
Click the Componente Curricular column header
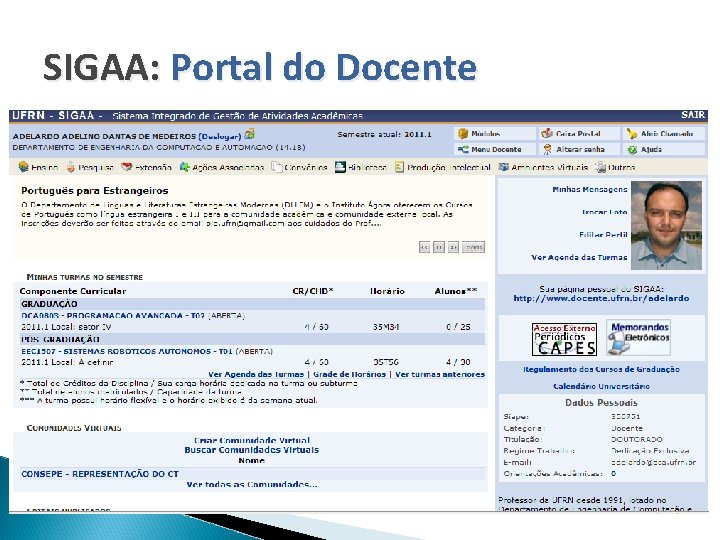click(73, 291)
